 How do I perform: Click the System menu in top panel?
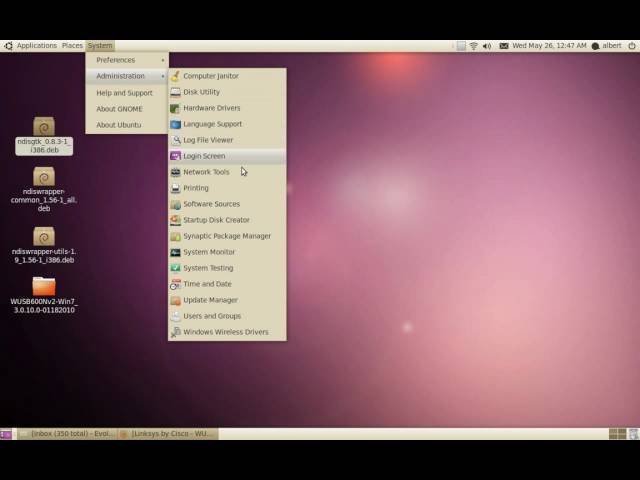(100, 46)
